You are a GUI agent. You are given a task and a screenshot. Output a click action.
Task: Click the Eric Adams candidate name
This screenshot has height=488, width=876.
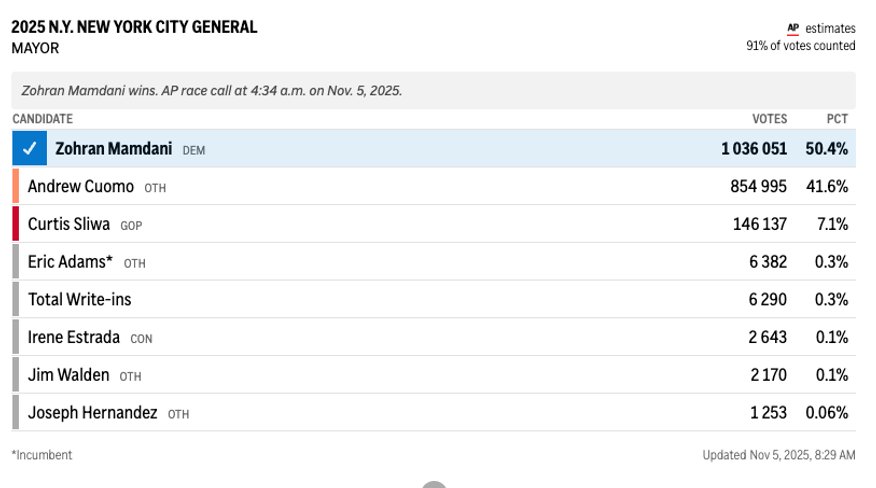pyautogui.click(x=70, y=262)
